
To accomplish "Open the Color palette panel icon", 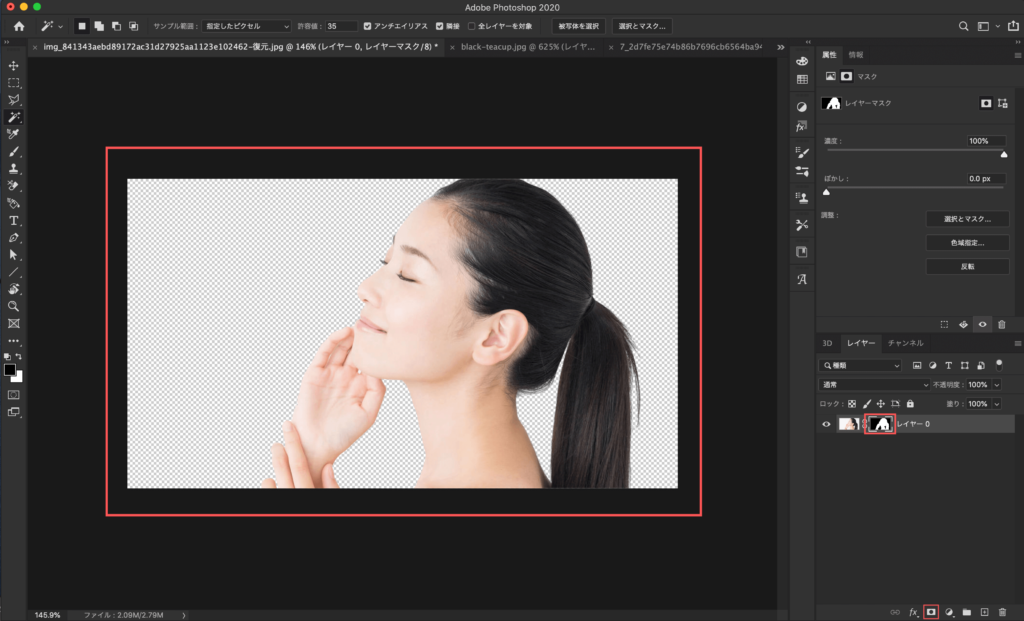I will pyautogui.click(x=802, y=61).
